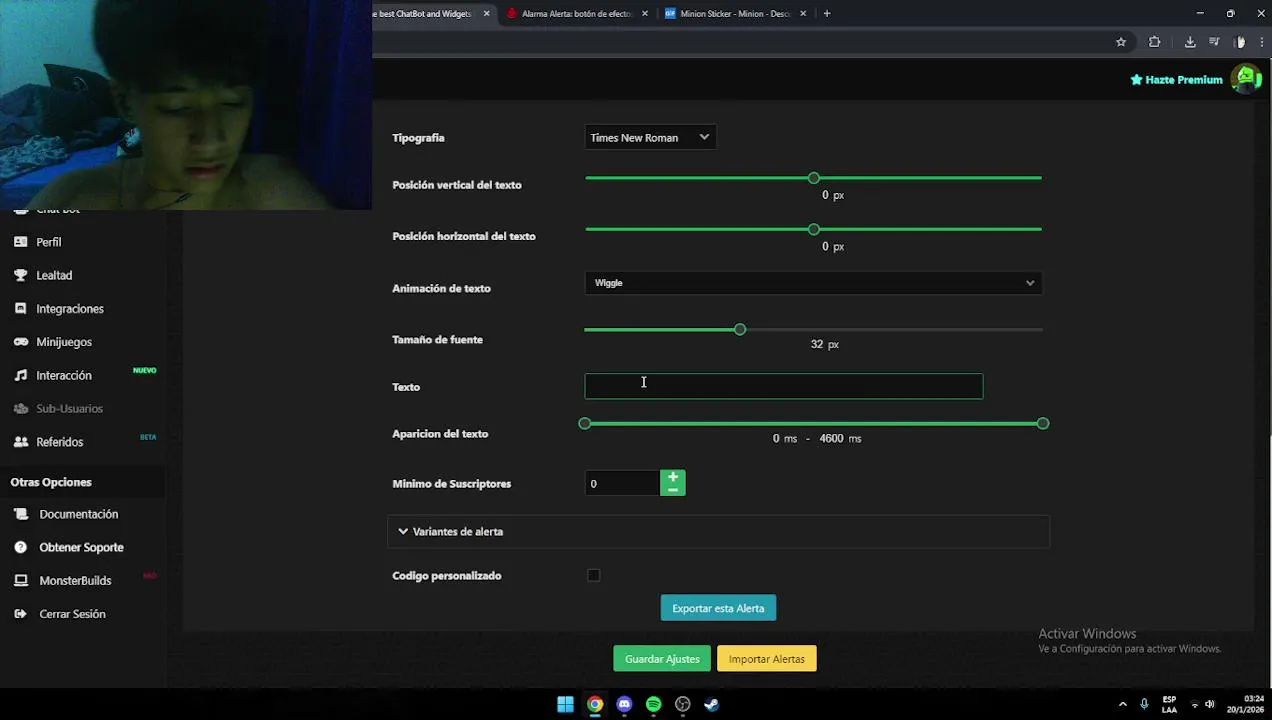Click the 4600 ms end time value
This screenshot has width=1272, height=720.
[840, 439]
